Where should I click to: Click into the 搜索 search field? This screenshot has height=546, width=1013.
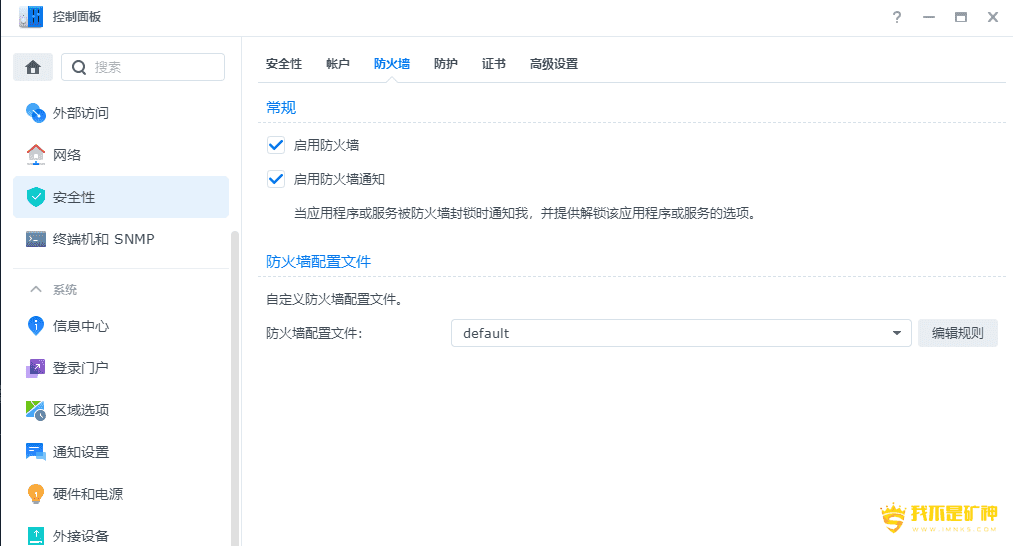point(143,67)
